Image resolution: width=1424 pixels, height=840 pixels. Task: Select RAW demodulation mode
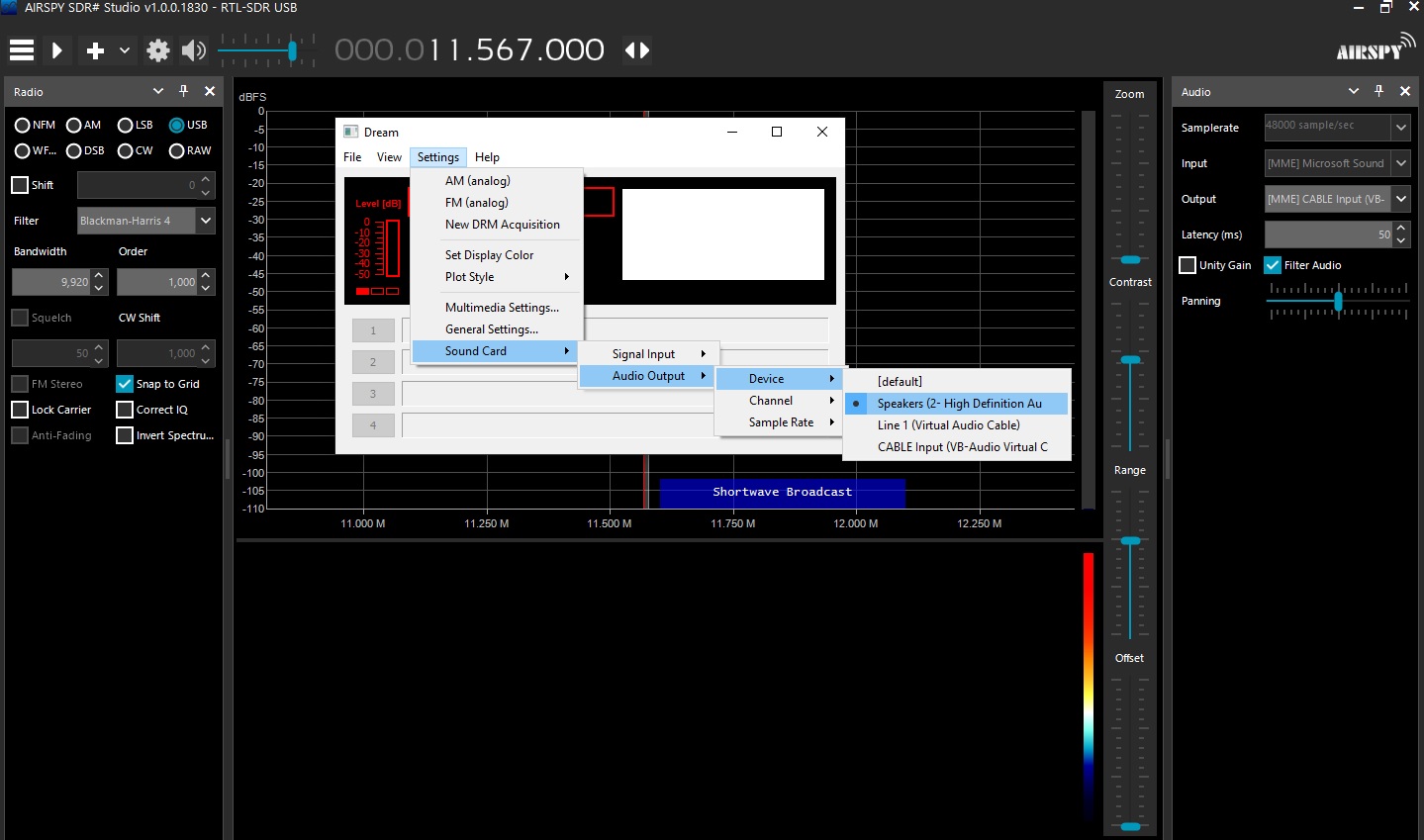[x=190, y=150]
